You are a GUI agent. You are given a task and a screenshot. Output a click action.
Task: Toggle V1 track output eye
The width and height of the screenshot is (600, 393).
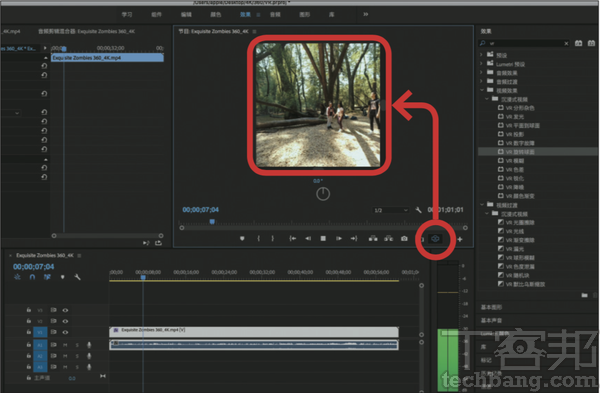tap(65, 332)
